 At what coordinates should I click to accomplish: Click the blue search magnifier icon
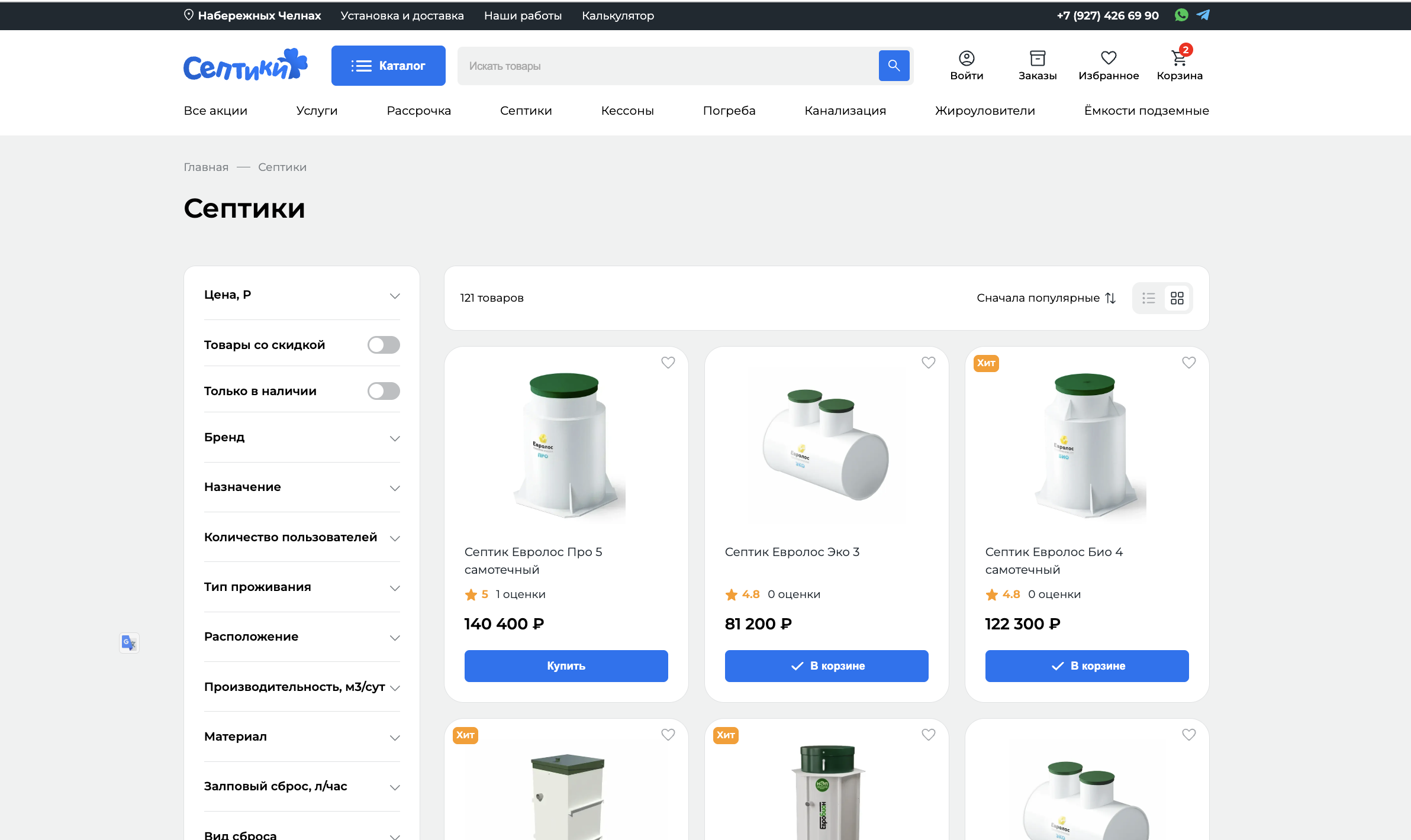(x=894, y=66)
